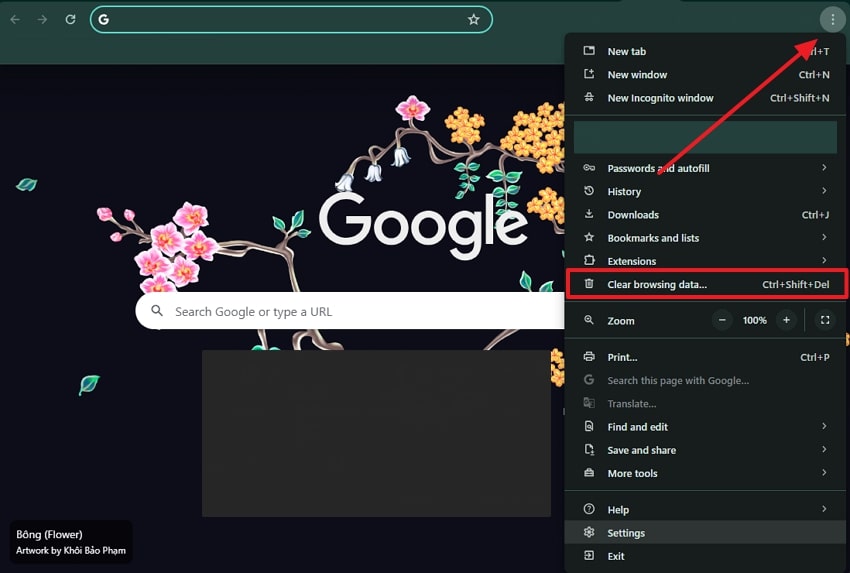This screenshot has height=573, width=850.
Task: Click the printer icon beside Print
Action: click(x=589, y=357)
